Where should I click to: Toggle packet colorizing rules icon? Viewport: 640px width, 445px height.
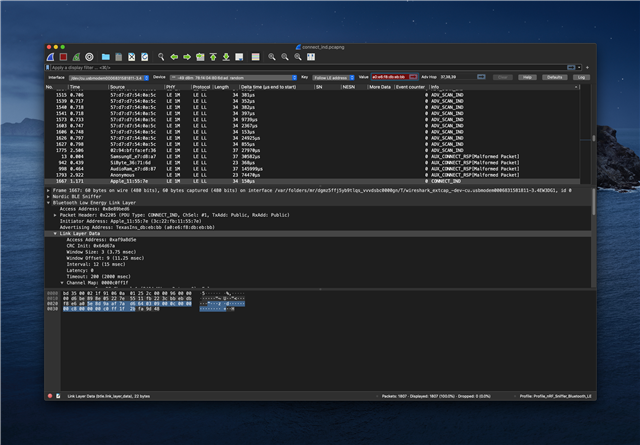pyautogui.click(x=256, y=57)
